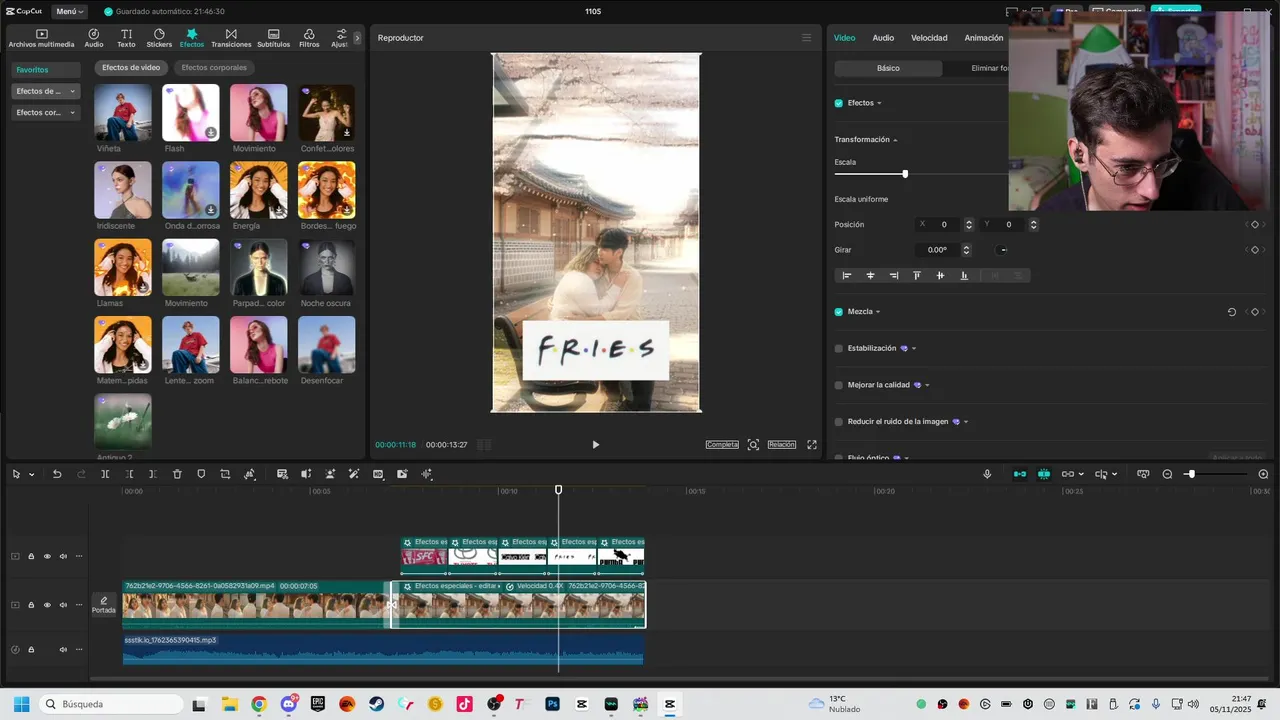Zoom out the timeline
The image size is (1280, 720).
1167,474
